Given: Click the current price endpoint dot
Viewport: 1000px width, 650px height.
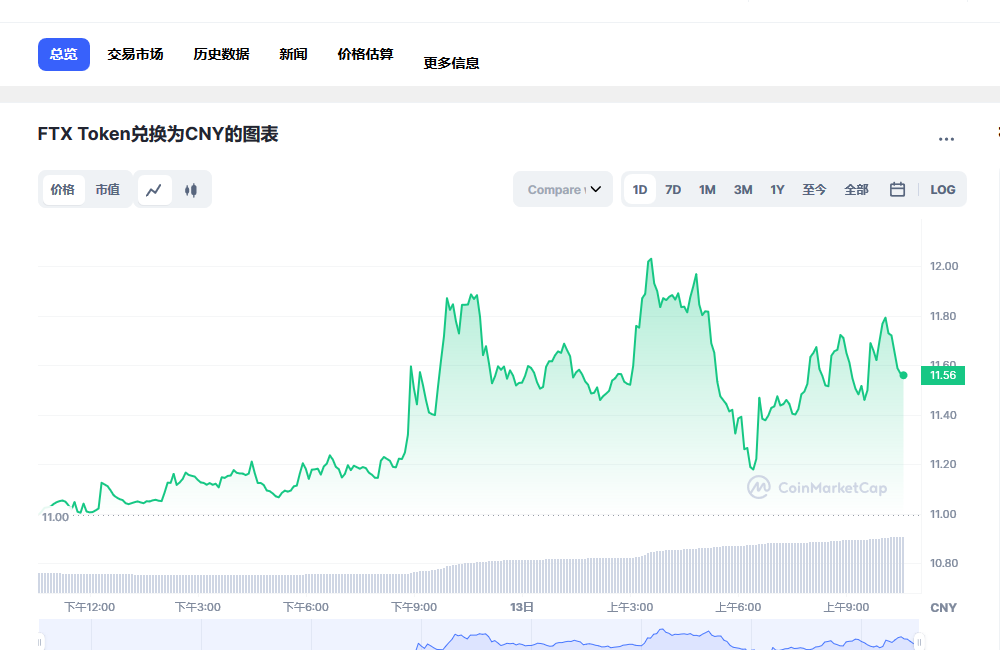Looking at the screenshot, I should pyautogui.click(x=903, y=375).
